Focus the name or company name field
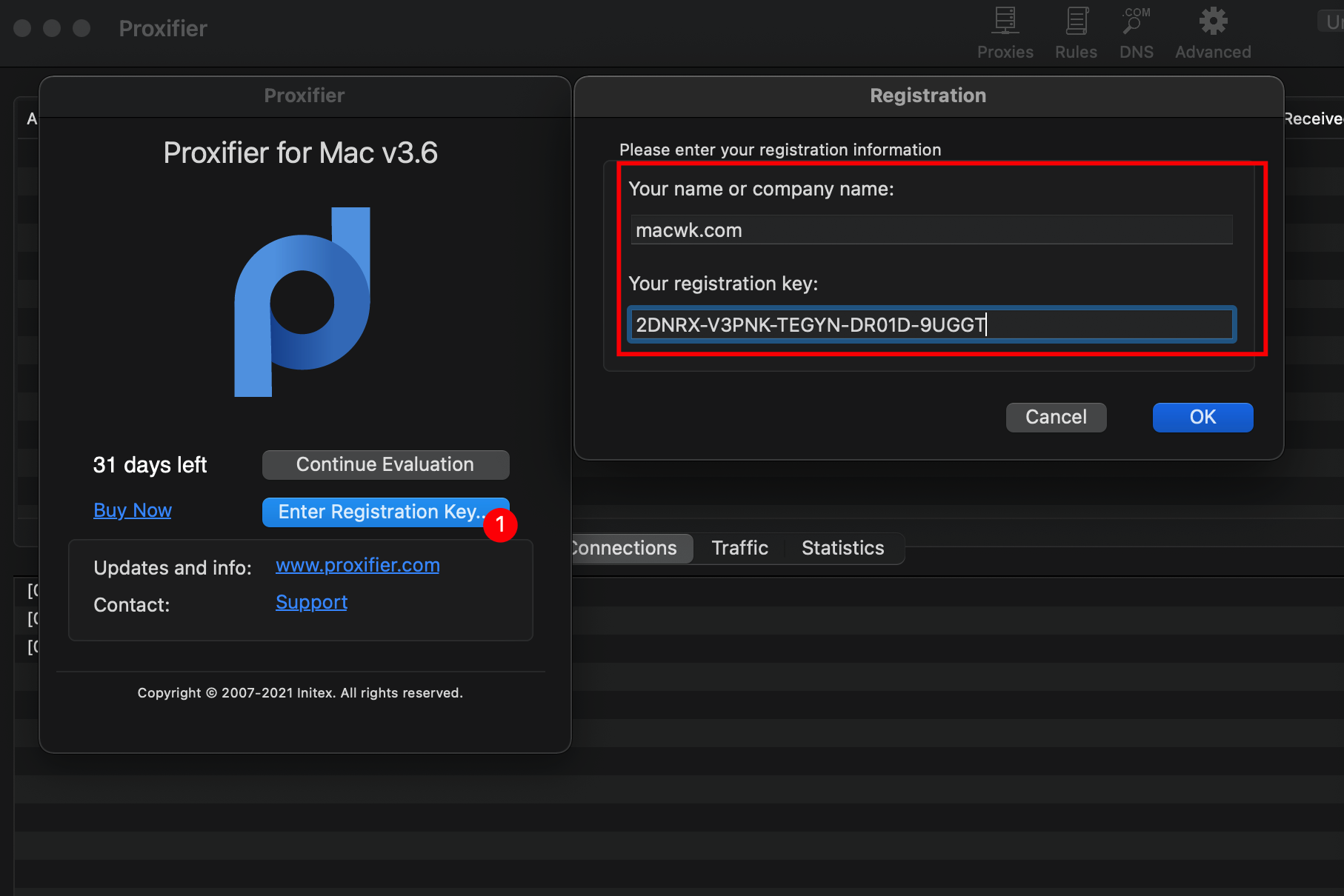1344x896 pixels. (931, 230)
